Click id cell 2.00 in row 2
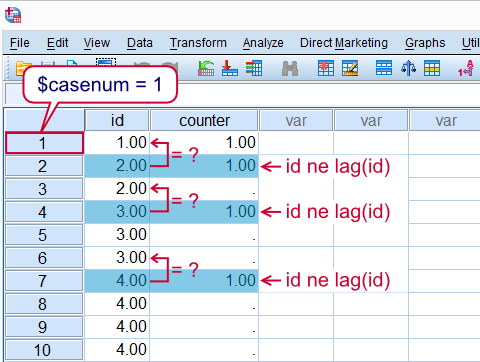The height and width of the screenshot is (362, 480). (117, 166)
